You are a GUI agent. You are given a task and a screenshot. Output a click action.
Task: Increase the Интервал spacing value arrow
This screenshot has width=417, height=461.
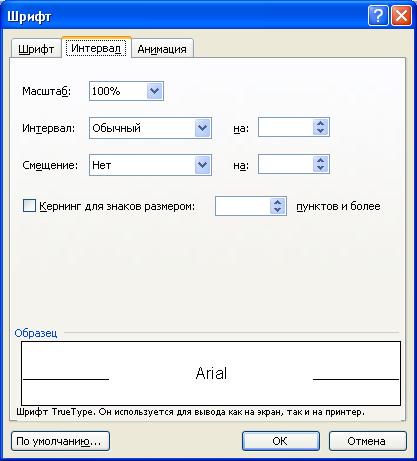(x=320, y=124)
